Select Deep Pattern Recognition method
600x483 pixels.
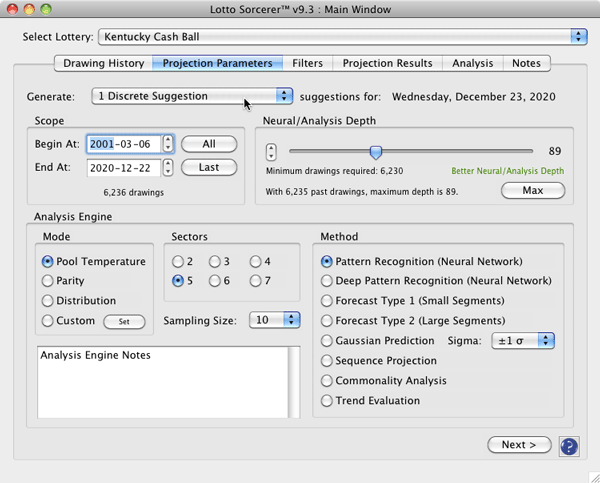[327, 281]
